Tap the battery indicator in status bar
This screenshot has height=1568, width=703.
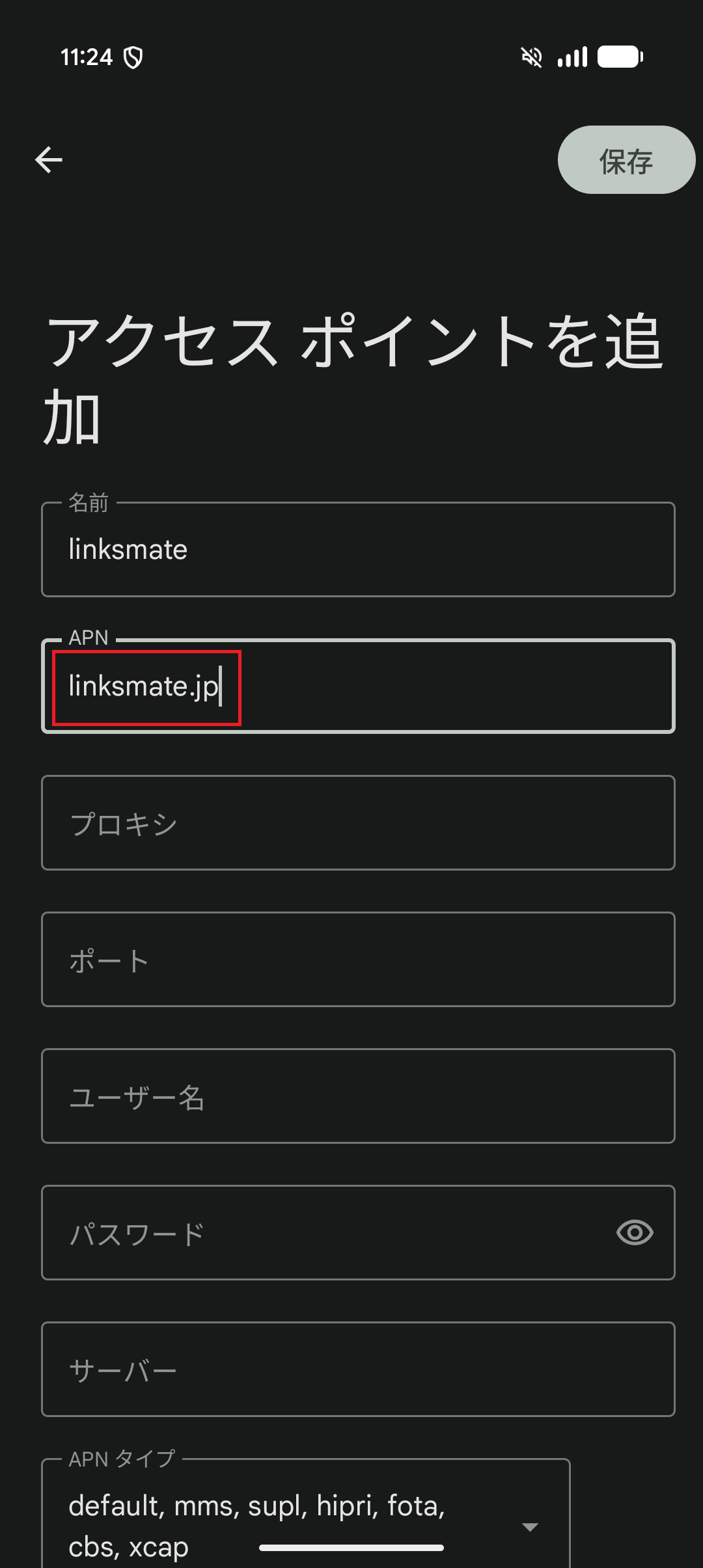tap(620, 57)
